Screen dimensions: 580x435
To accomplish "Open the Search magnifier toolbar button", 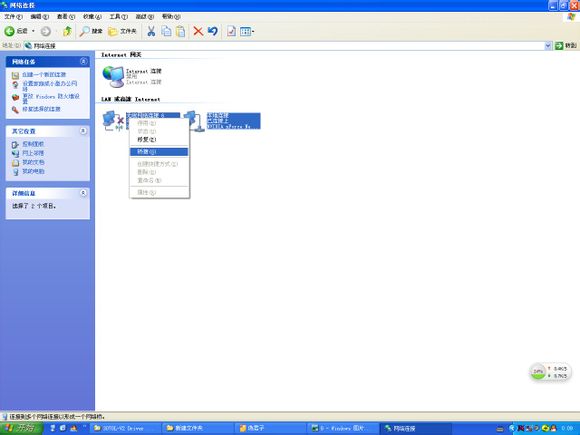I will (91, 31).
